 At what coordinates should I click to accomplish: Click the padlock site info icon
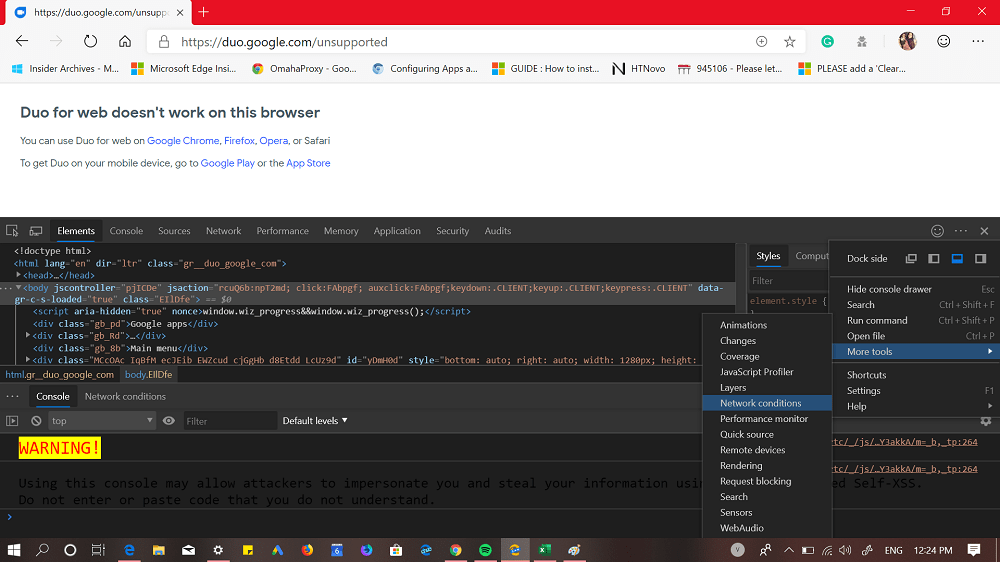[x=164, y=41]
